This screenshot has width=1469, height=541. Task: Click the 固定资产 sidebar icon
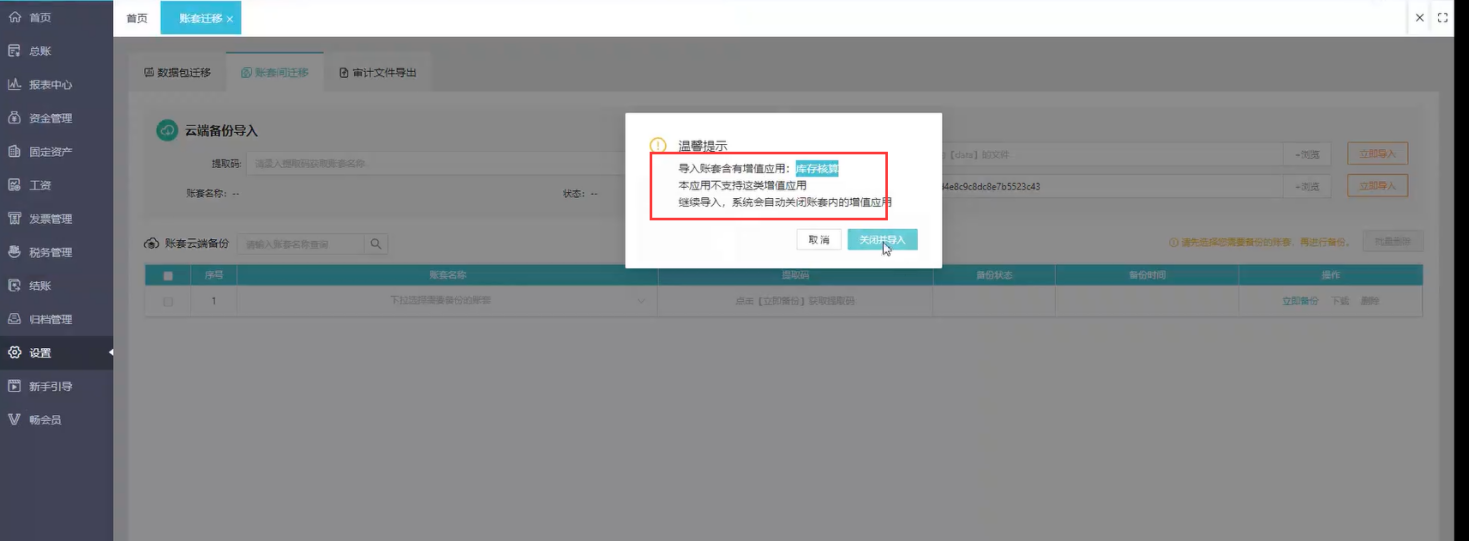click(14, 152)
